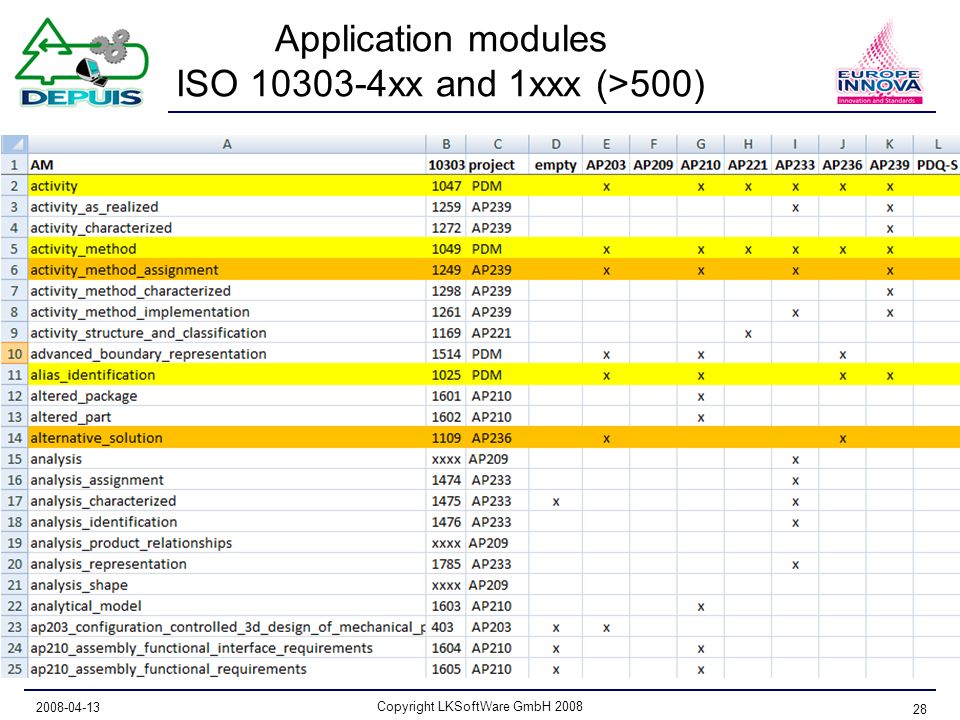Click the 'activity_method_assignment' cell
Screen dimensions: 960x720
(227, 270)
